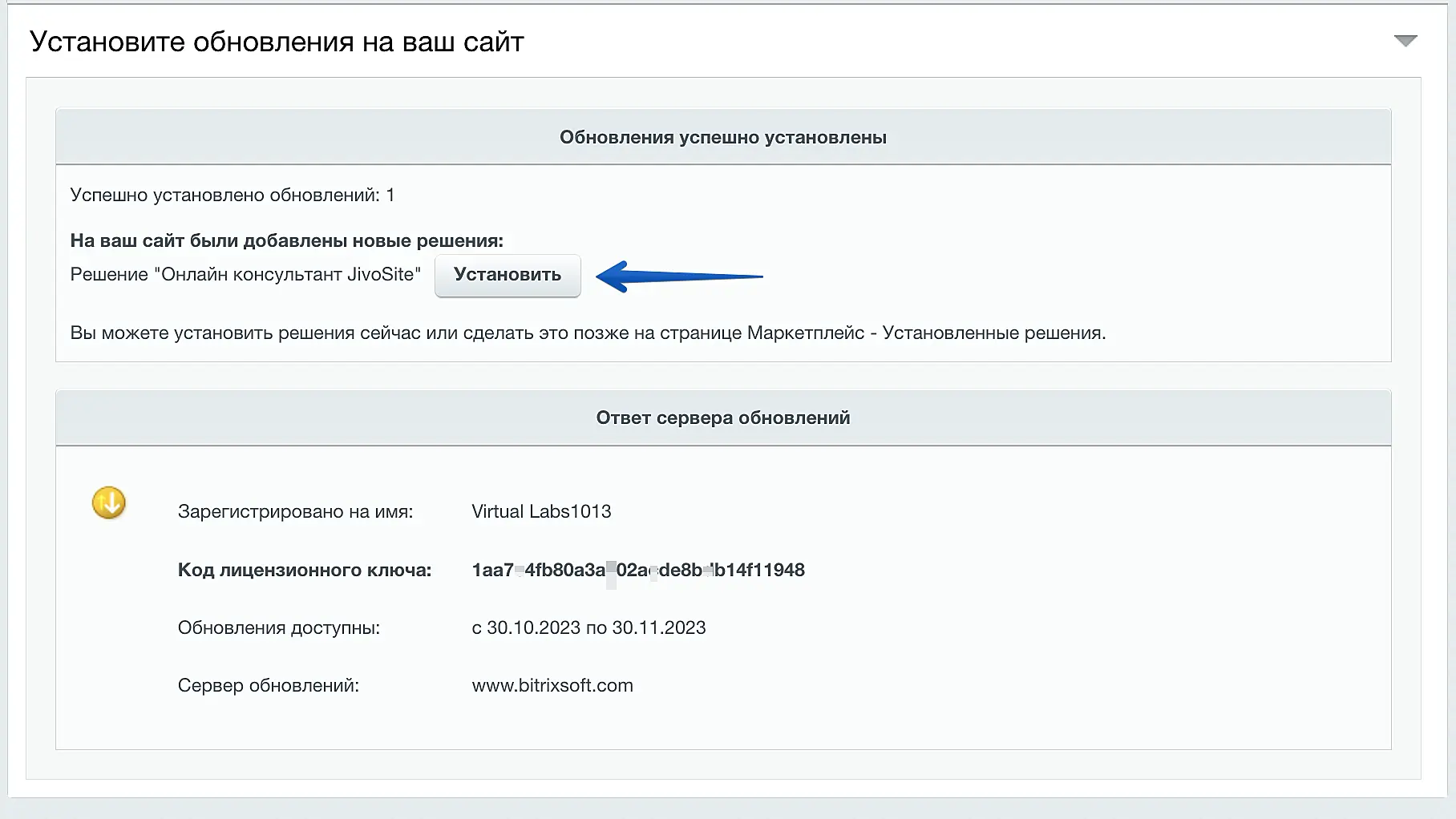Click the yellow download arrow icon
This screenshot has height=819, width=1456.
coord(109,503)
